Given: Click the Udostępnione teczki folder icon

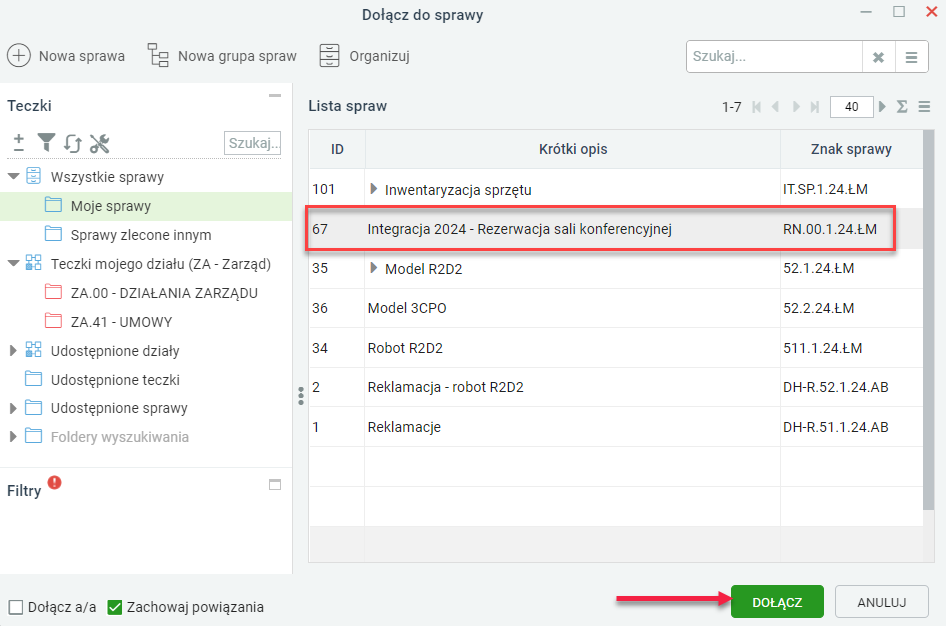Looking at the screenshot, I should coord(34,379).
